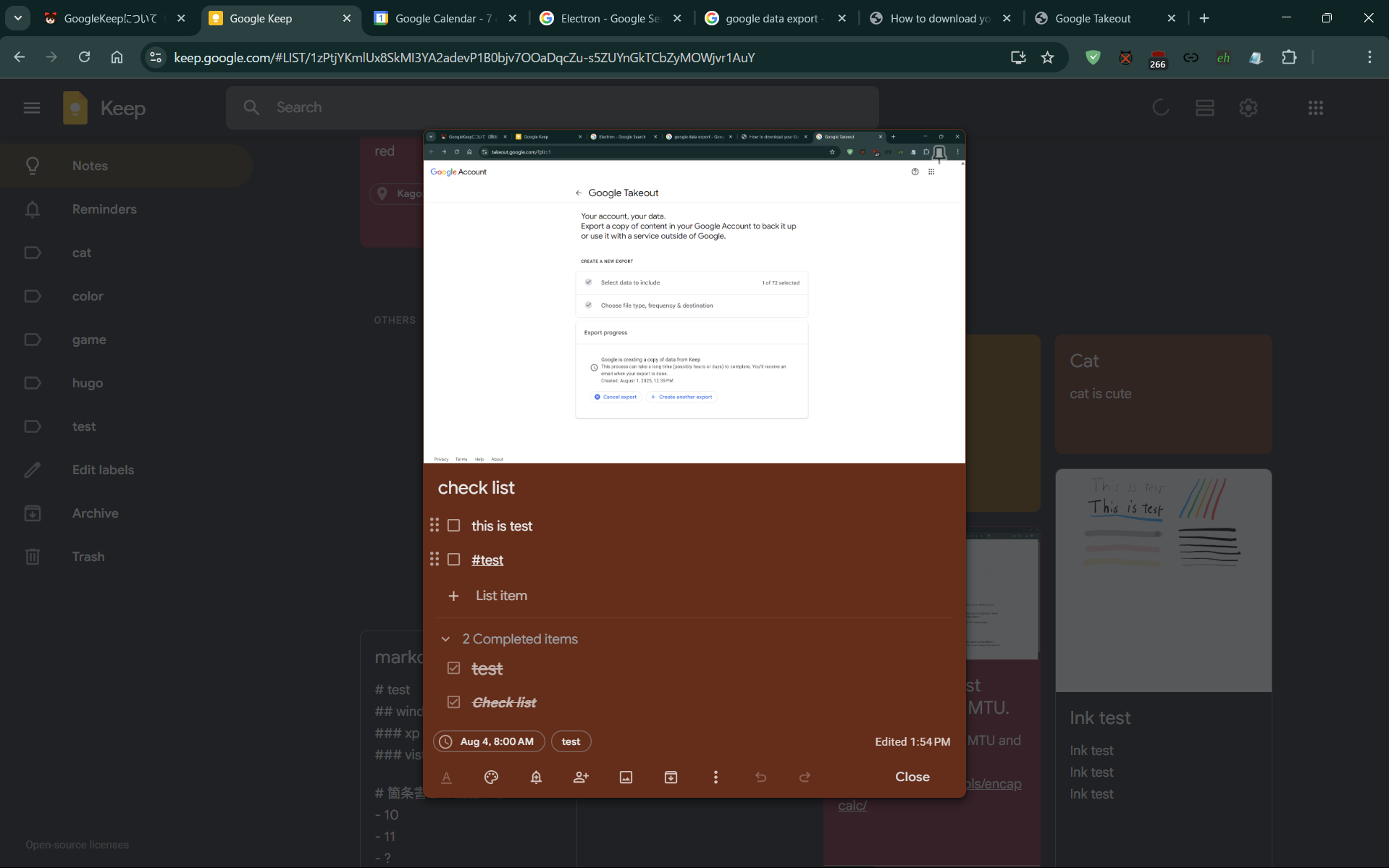This screenshot has height=868, width=1389.
Task: Switch to the How to download tab
Action: point(941,18)
